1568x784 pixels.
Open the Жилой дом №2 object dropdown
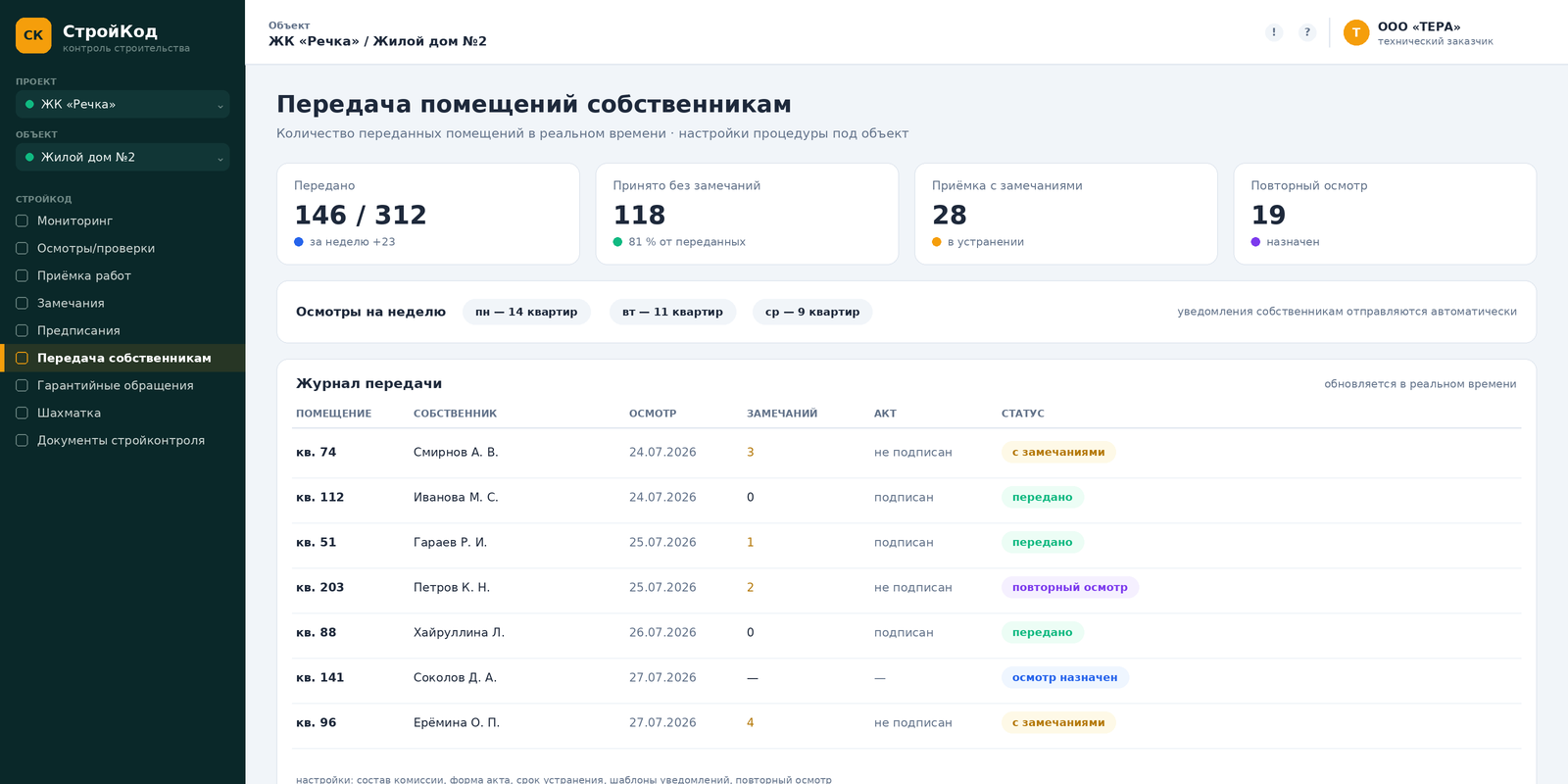point(122,157)
